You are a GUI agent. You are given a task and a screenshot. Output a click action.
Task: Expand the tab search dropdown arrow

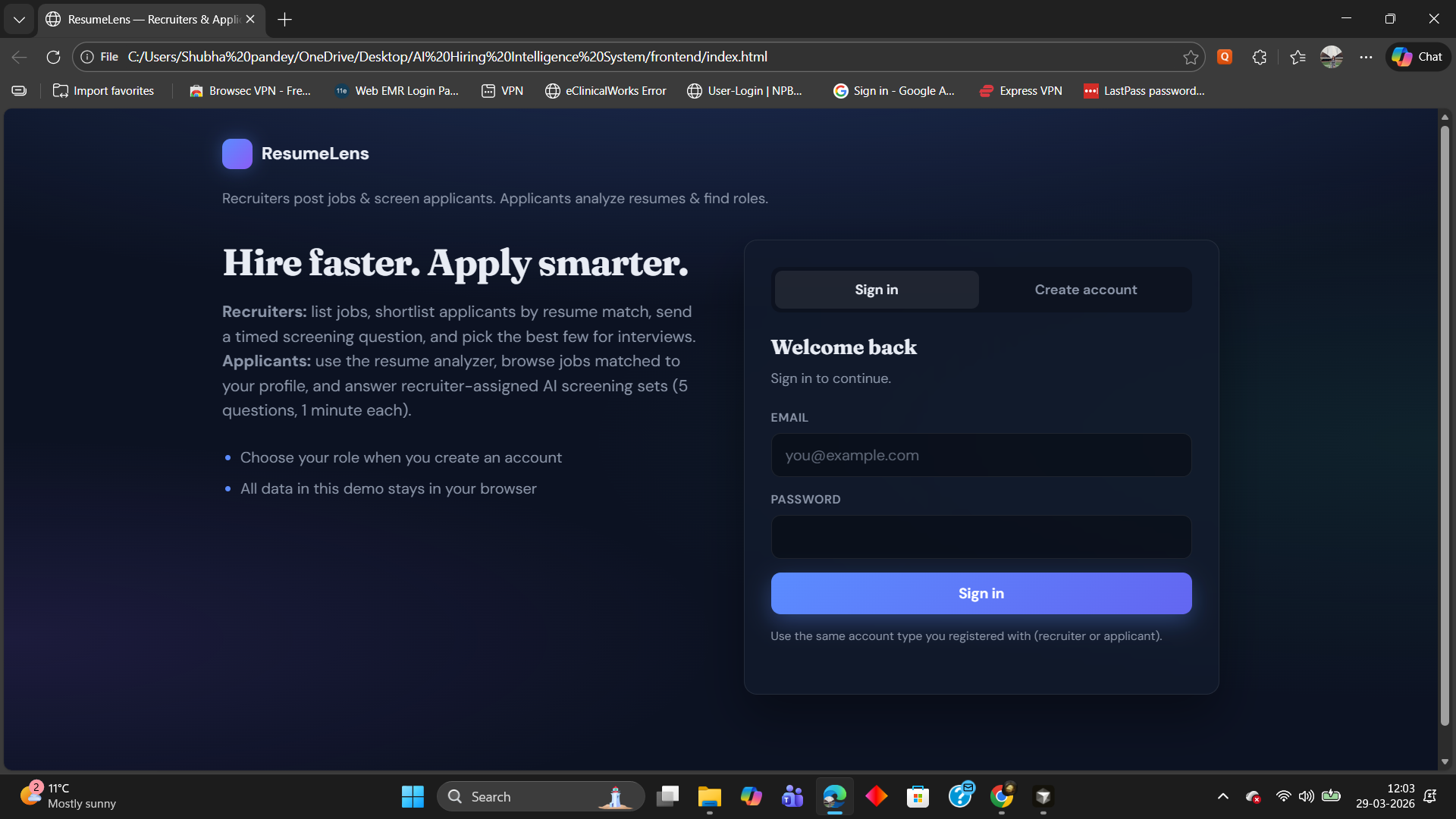[19, 20]
